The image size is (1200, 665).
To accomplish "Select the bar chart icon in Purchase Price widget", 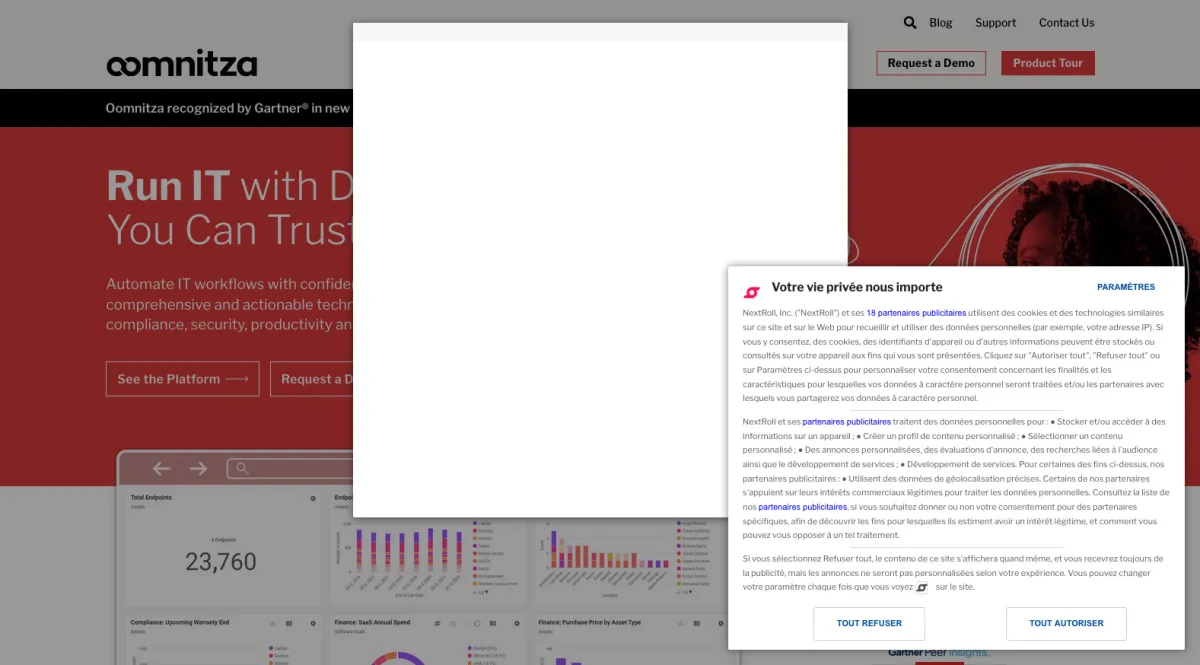I will [x=683, y=622].
